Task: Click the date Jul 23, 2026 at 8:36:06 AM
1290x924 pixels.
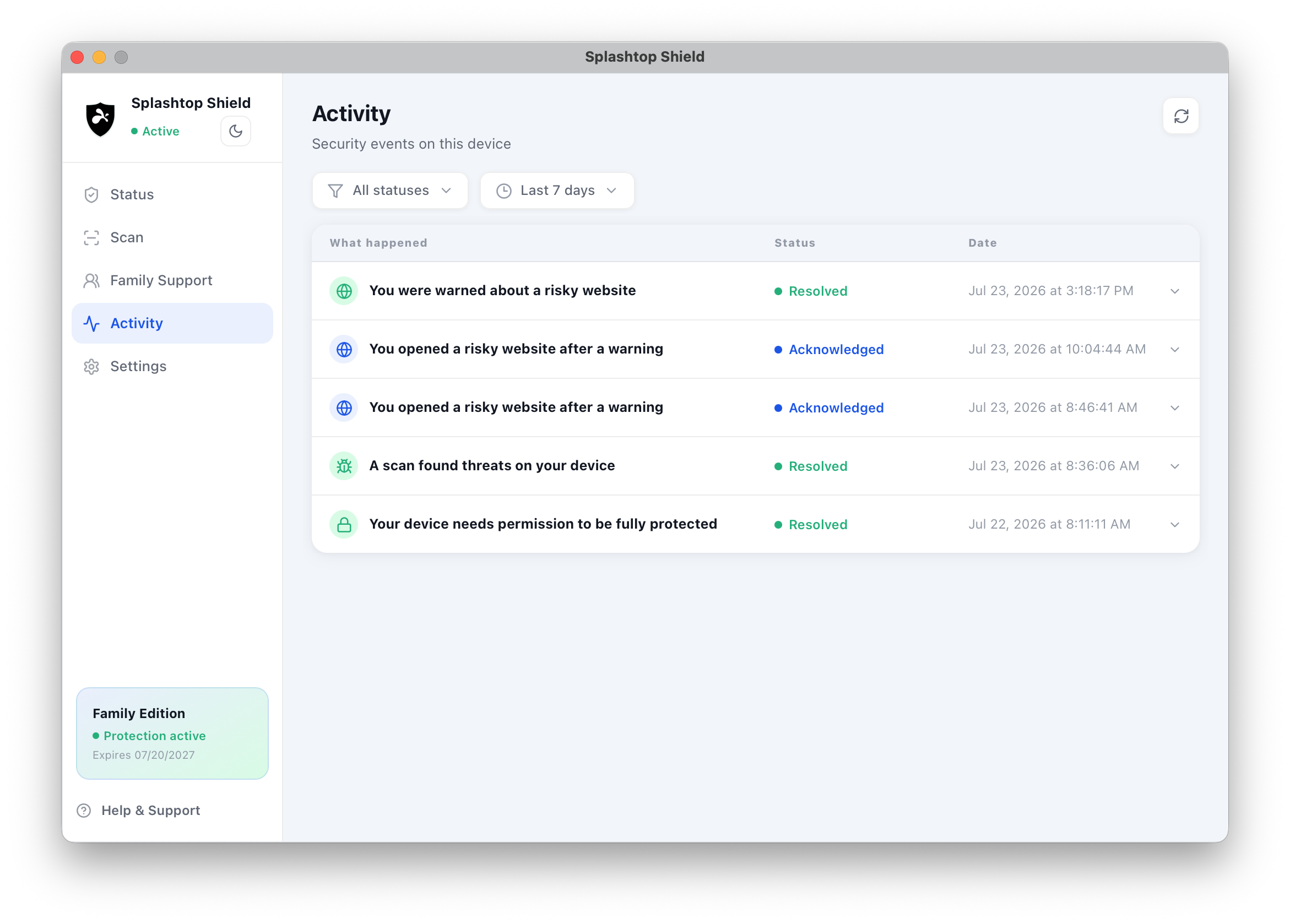Action: coord(1053,466)
